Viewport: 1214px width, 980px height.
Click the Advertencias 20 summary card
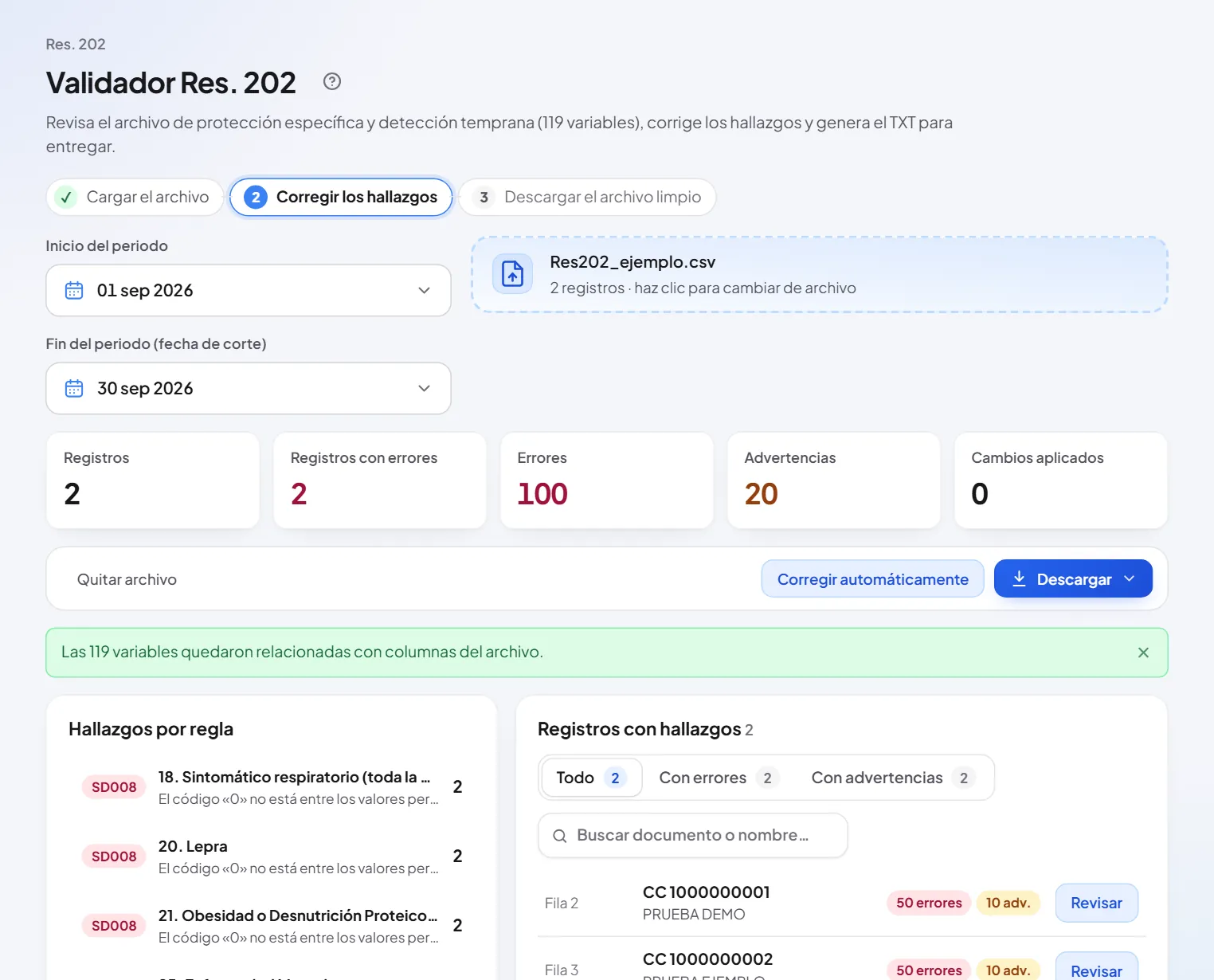click(834, 480)
